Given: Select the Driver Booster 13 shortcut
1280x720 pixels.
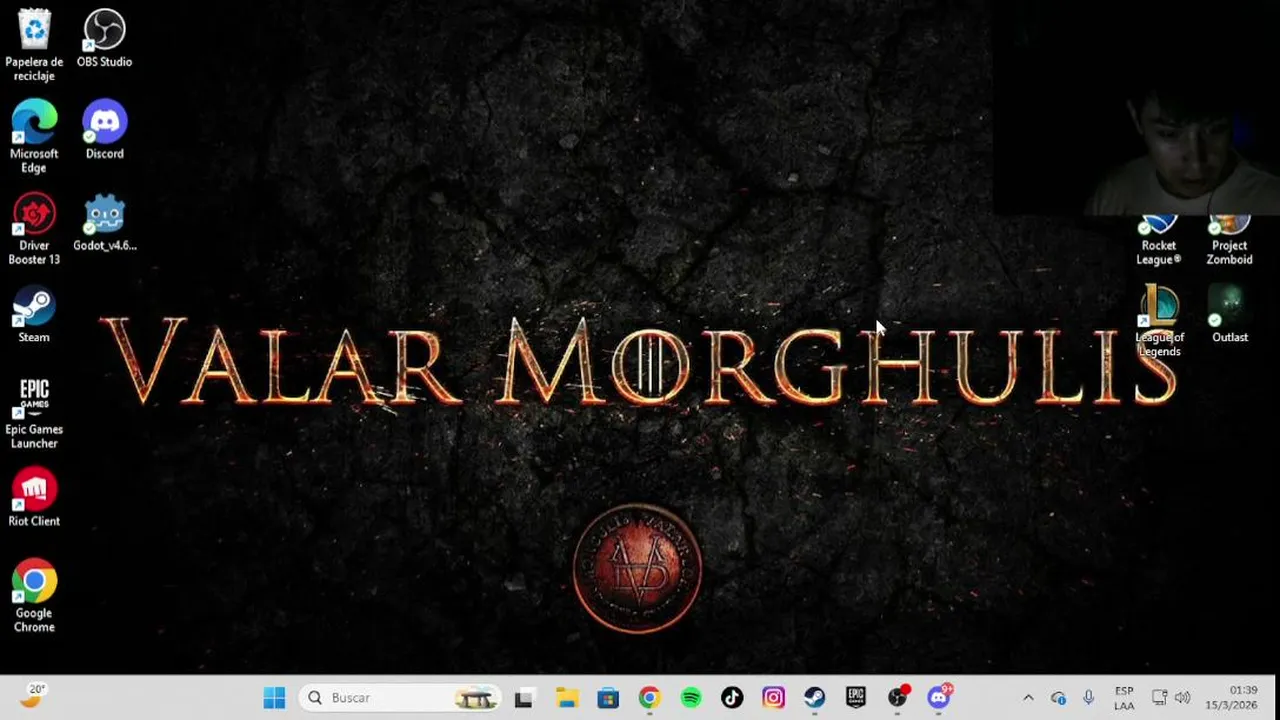Looking at the screenshot, I should pyautogui.click(x=34, y=229).
